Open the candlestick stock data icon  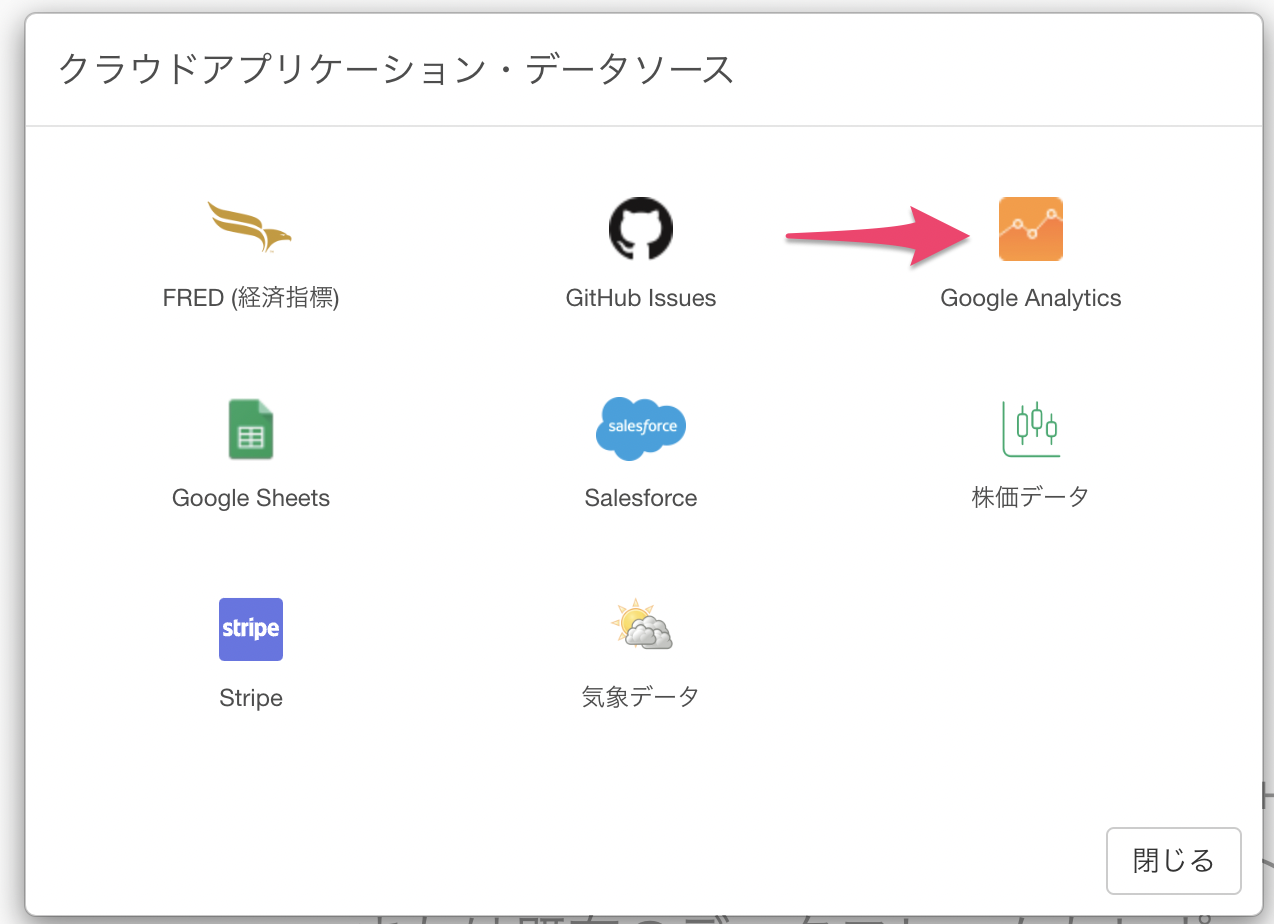tap(1031, 429)
